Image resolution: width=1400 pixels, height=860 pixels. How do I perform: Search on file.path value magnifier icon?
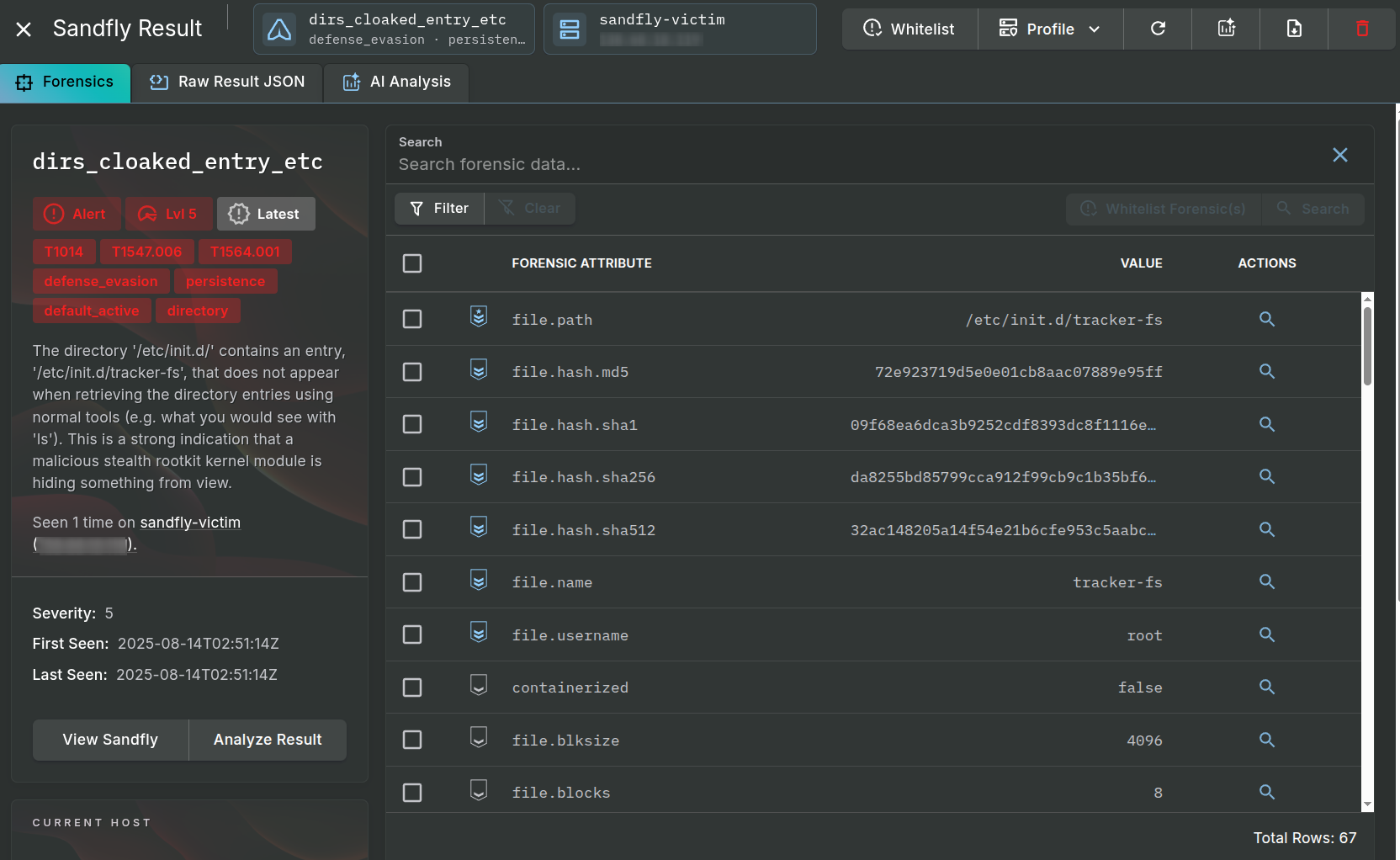(x=1267, y=319)
